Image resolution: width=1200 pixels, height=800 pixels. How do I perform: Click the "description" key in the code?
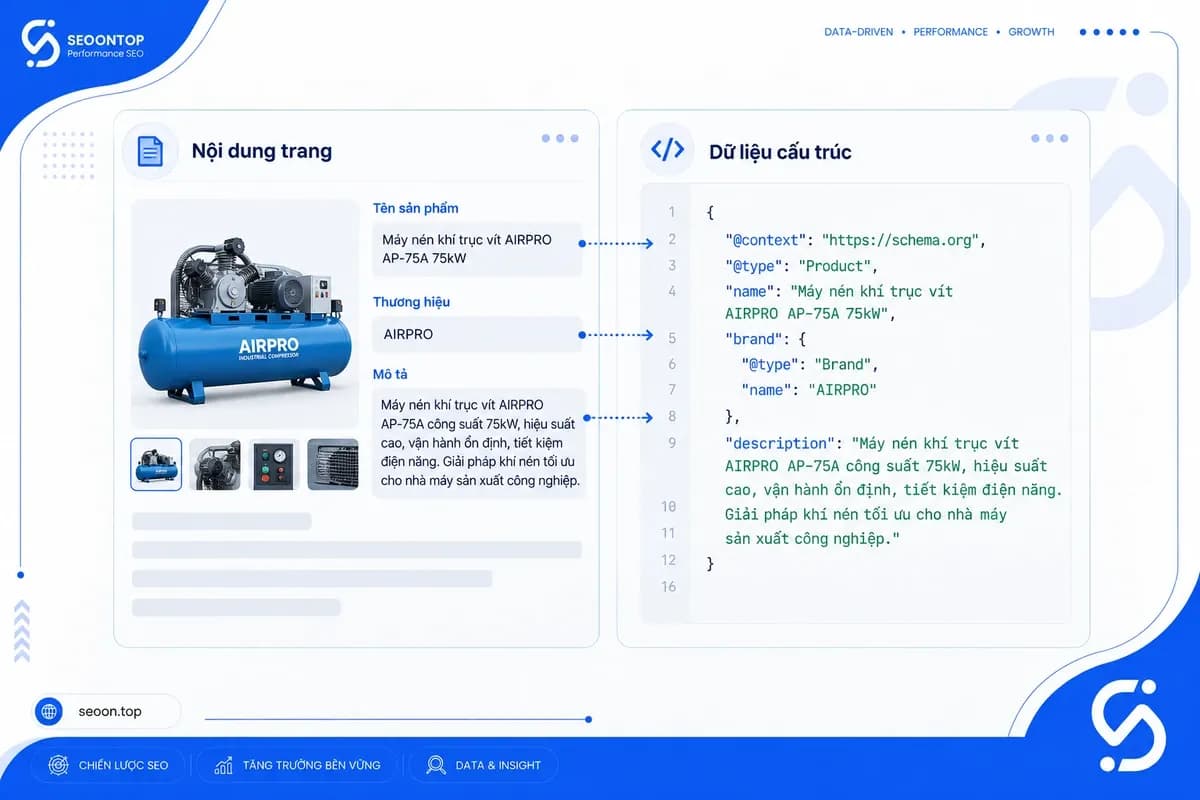pyautogui.click(x=779, y=443)
